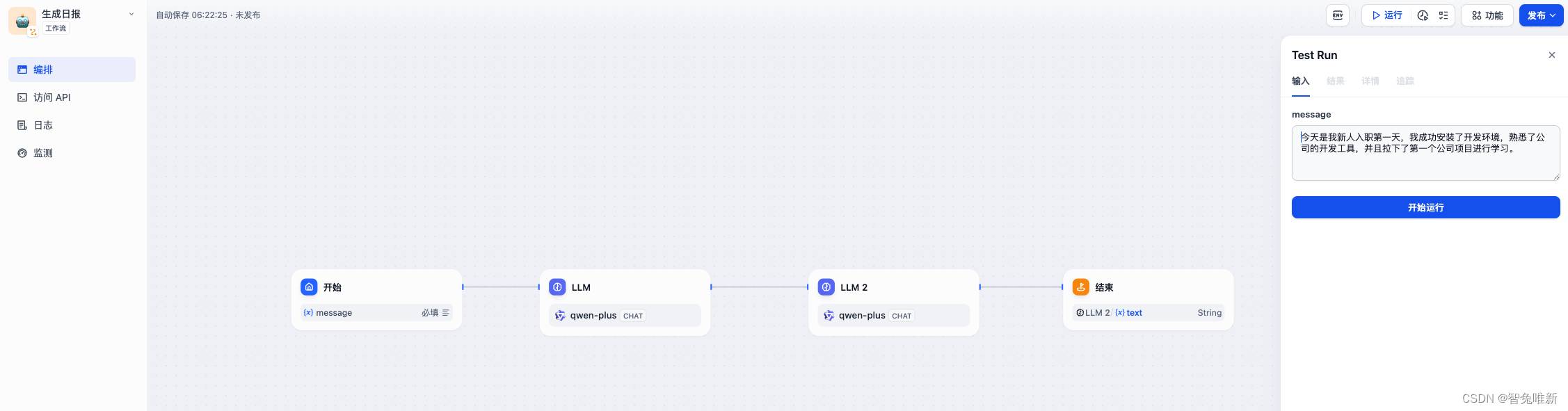Viewport: 1568px width, 411px height.
Task: Focus the message text input area
Action: coord(1425,153)
